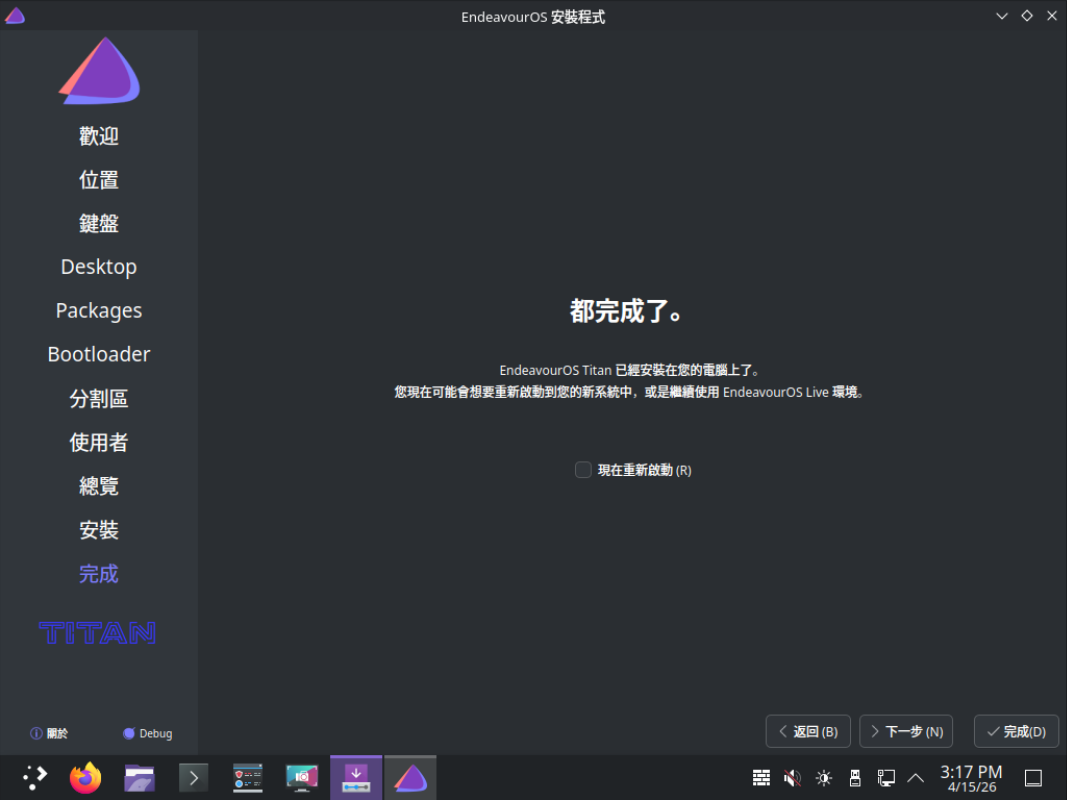Open the network connections tray icon
Image resolution: width=1067 pixels, height=800 pixels.
pyautogui.click(x=886, y=777)
